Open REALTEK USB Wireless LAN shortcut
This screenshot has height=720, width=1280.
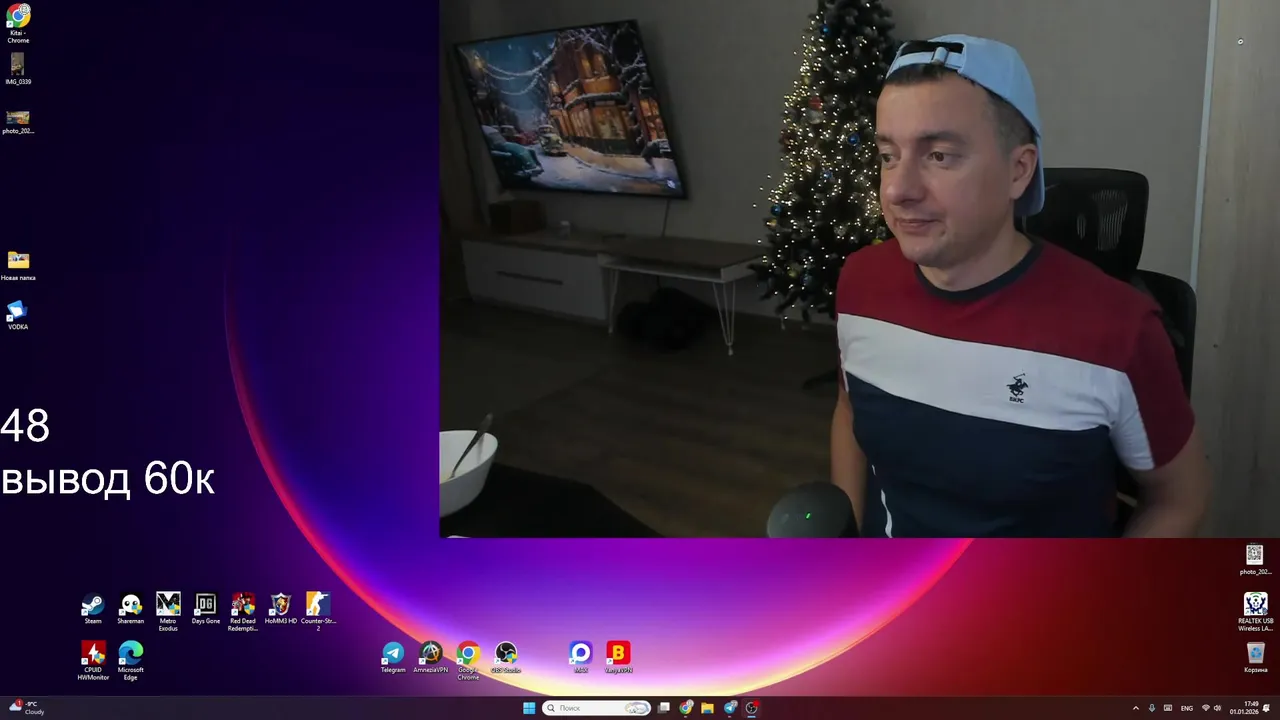(1255, 612)
